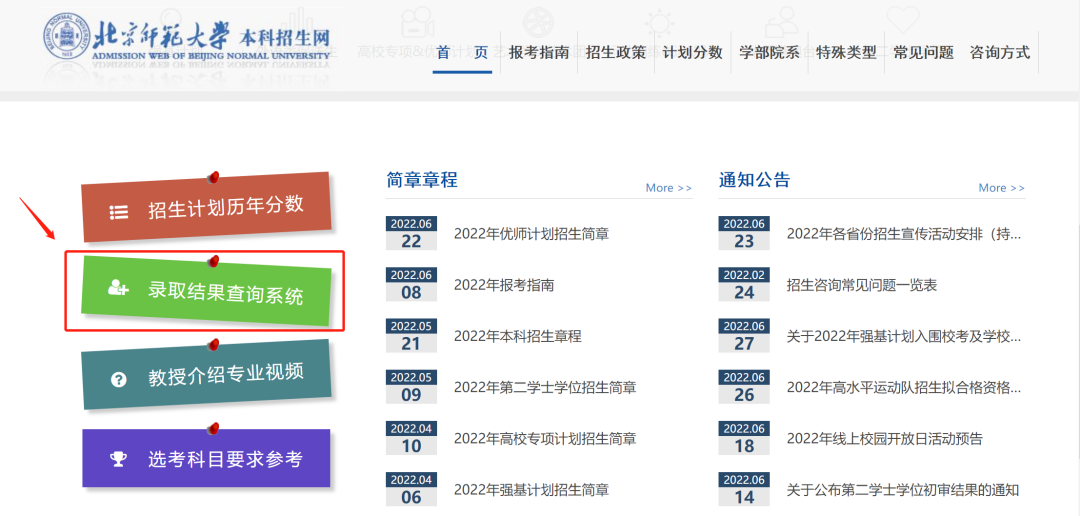Click the 2022.02 24 date badge
This screenshot has width=1080, height=516.
(744, 285)
